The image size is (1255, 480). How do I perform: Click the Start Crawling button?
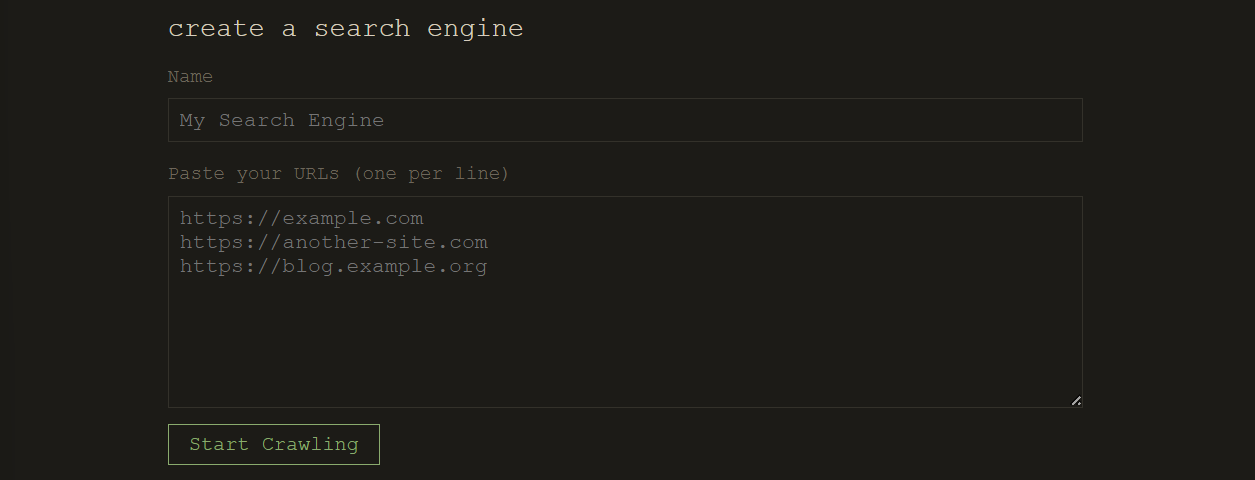pos(273,444)
